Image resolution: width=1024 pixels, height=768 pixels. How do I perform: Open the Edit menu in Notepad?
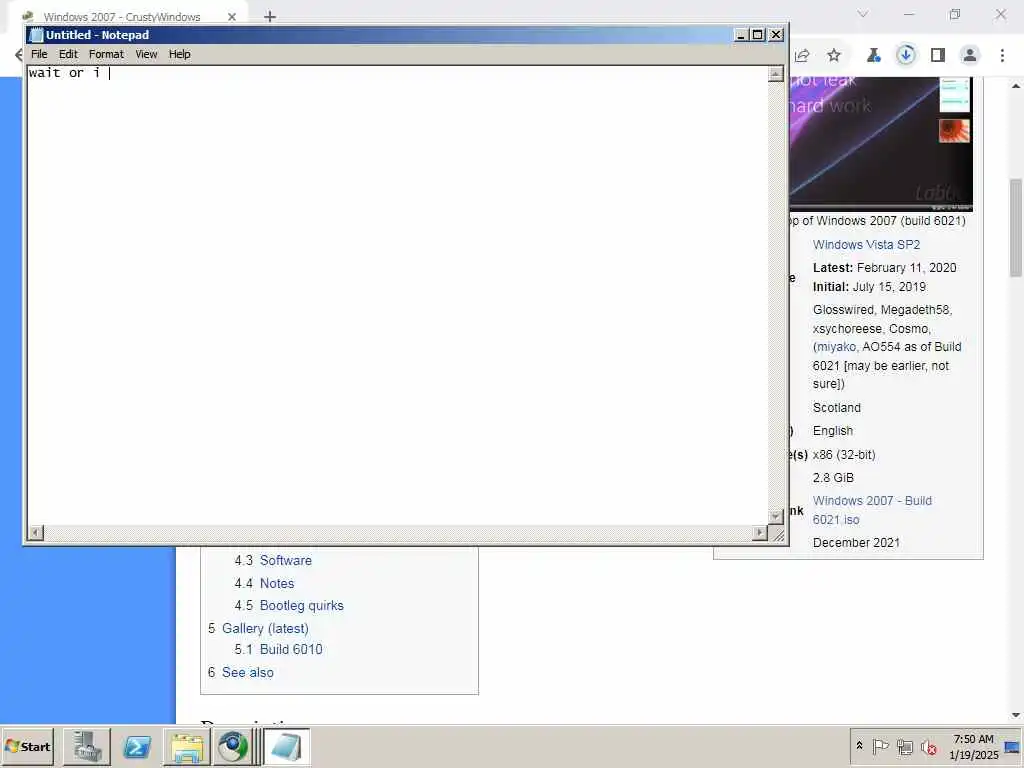pyautogui.click(x=68, y=54)
